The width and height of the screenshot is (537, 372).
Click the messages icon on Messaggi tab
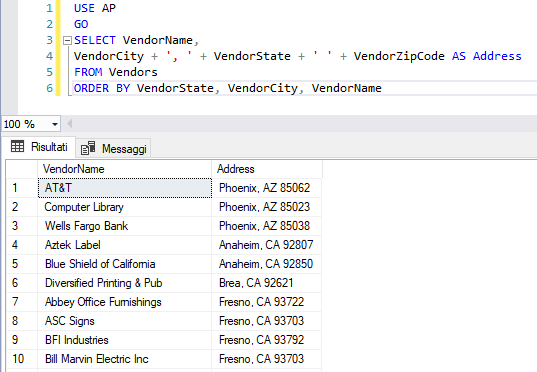point(88,148)
